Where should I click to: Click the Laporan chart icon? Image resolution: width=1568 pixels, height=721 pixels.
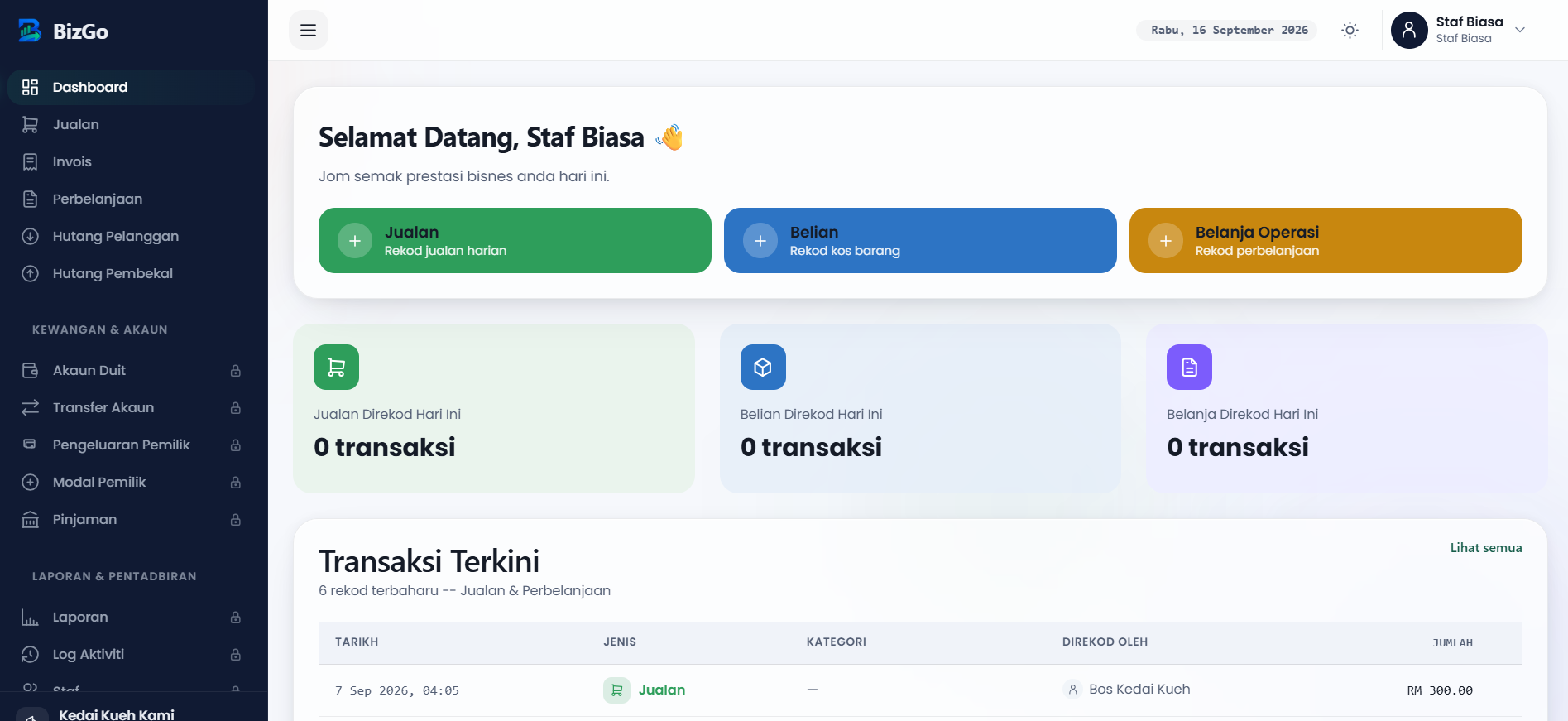point(31,617)
